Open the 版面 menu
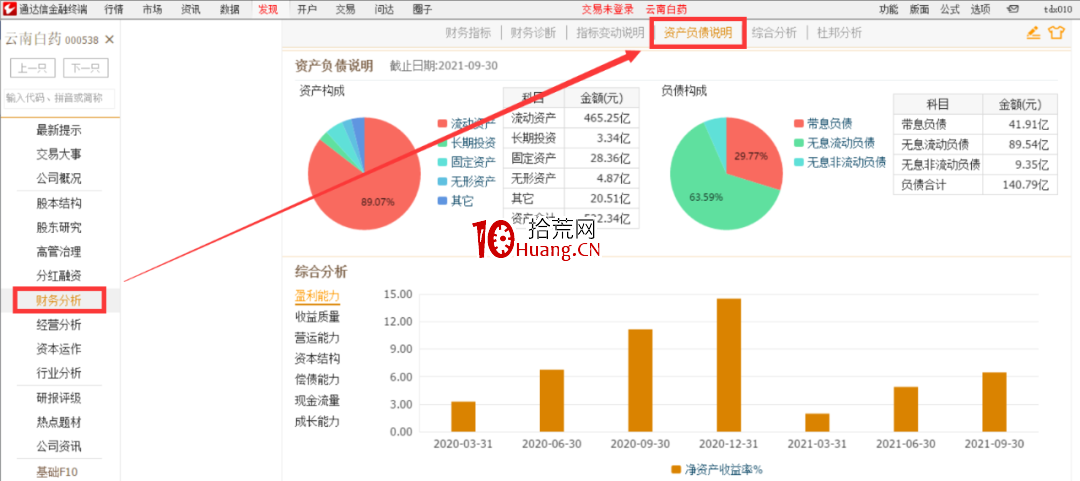This screenshot has width=1080, height=481. pos(920,9)
